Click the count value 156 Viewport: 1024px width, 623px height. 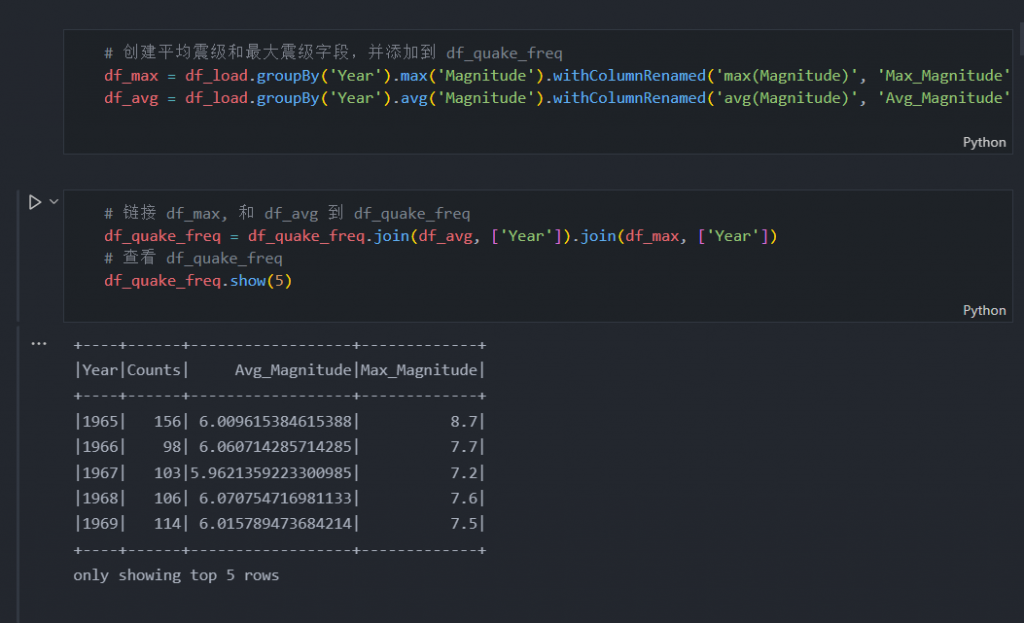click(x=167, y=421)
